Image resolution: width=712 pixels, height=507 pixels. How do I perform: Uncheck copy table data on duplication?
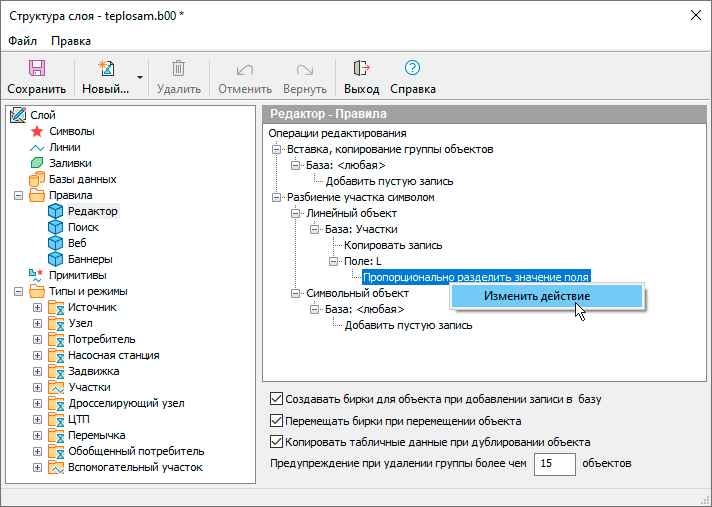click(x=277, y=442)
